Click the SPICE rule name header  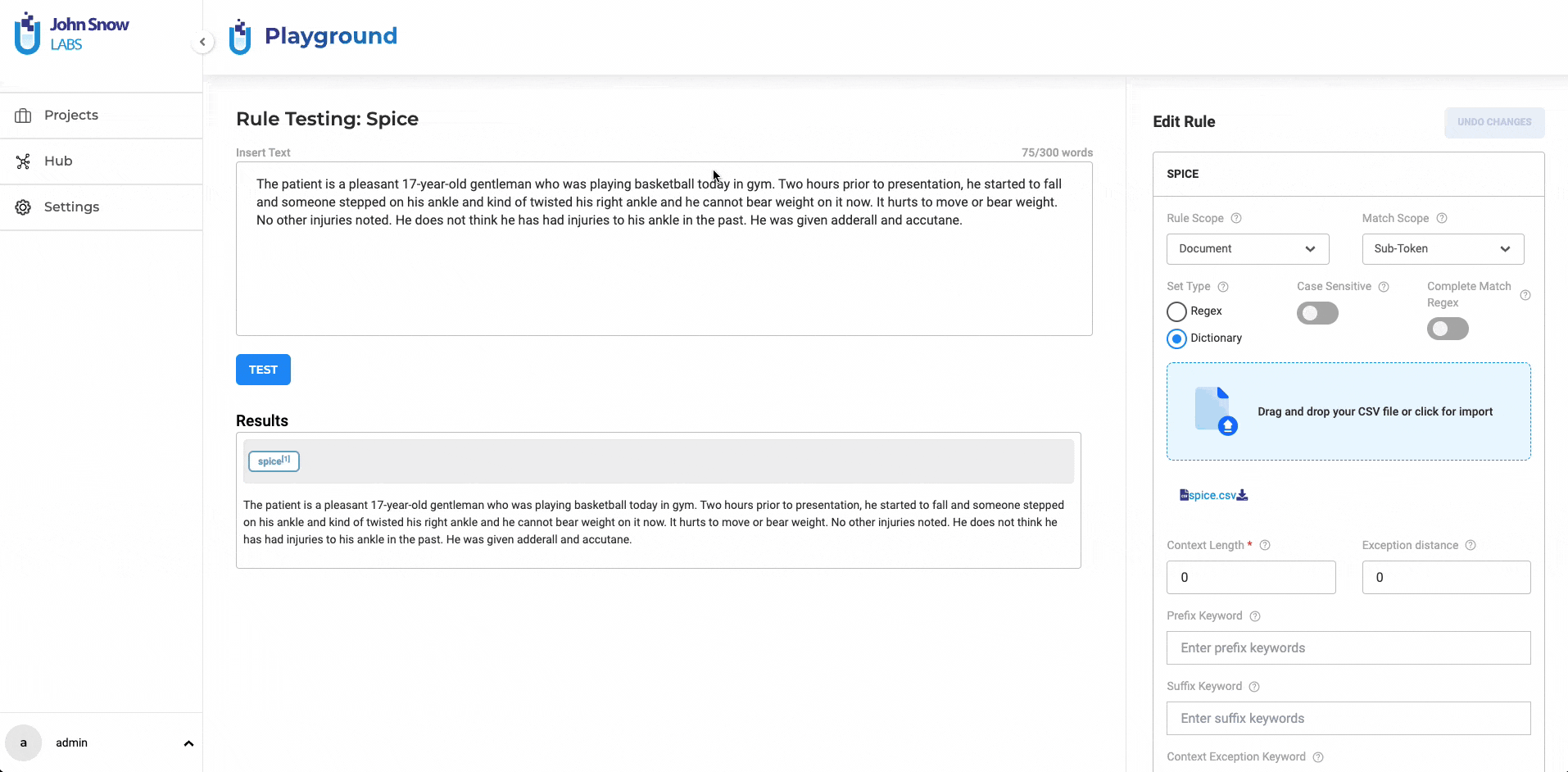pos(1183,174)
